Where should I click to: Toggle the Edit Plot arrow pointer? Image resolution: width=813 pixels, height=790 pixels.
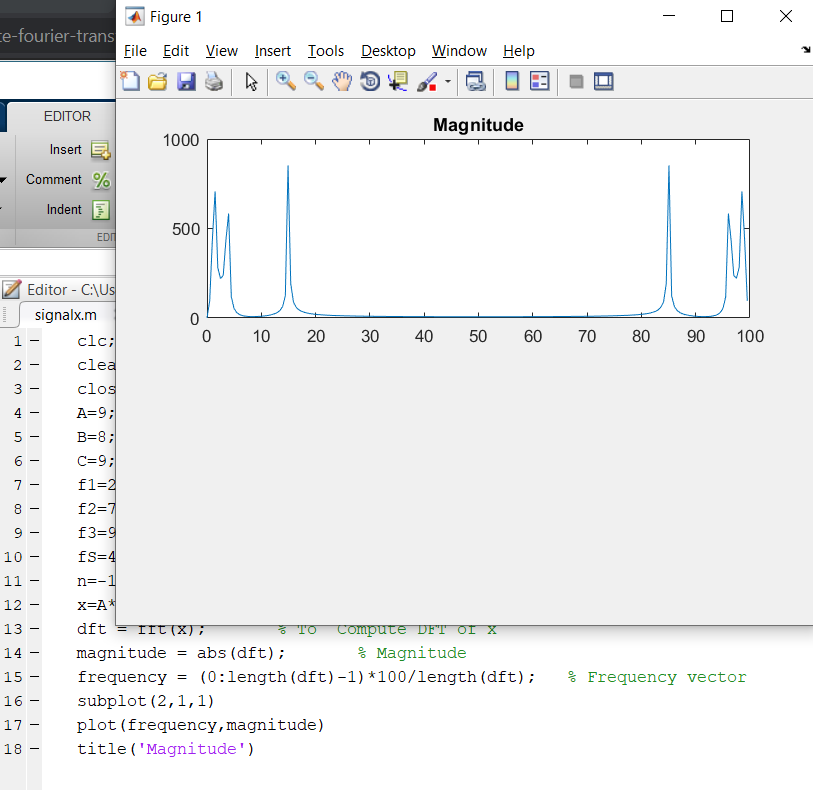tap(251, 82)
